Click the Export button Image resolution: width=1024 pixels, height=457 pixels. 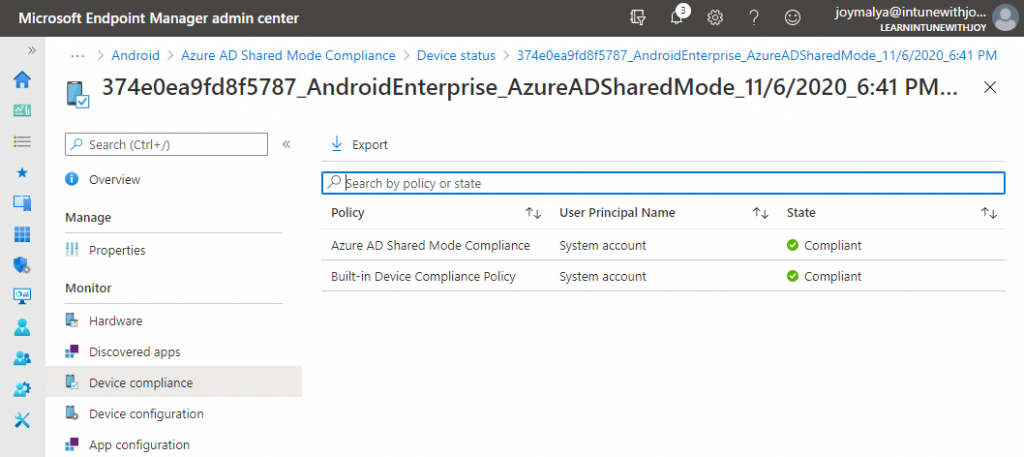359,144
